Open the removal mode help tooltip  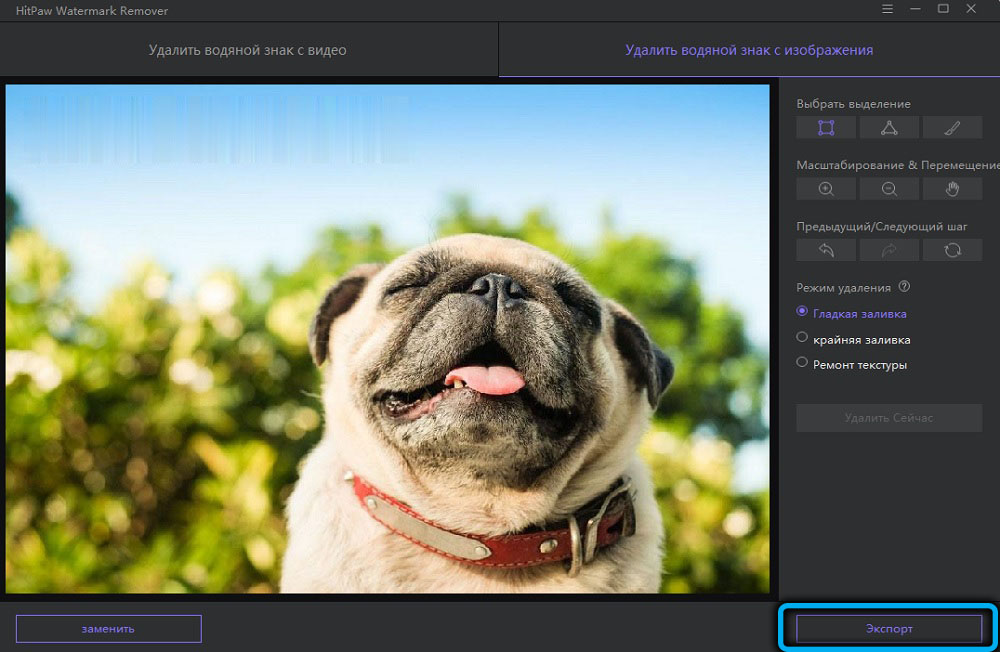click(x=903, y=287)
